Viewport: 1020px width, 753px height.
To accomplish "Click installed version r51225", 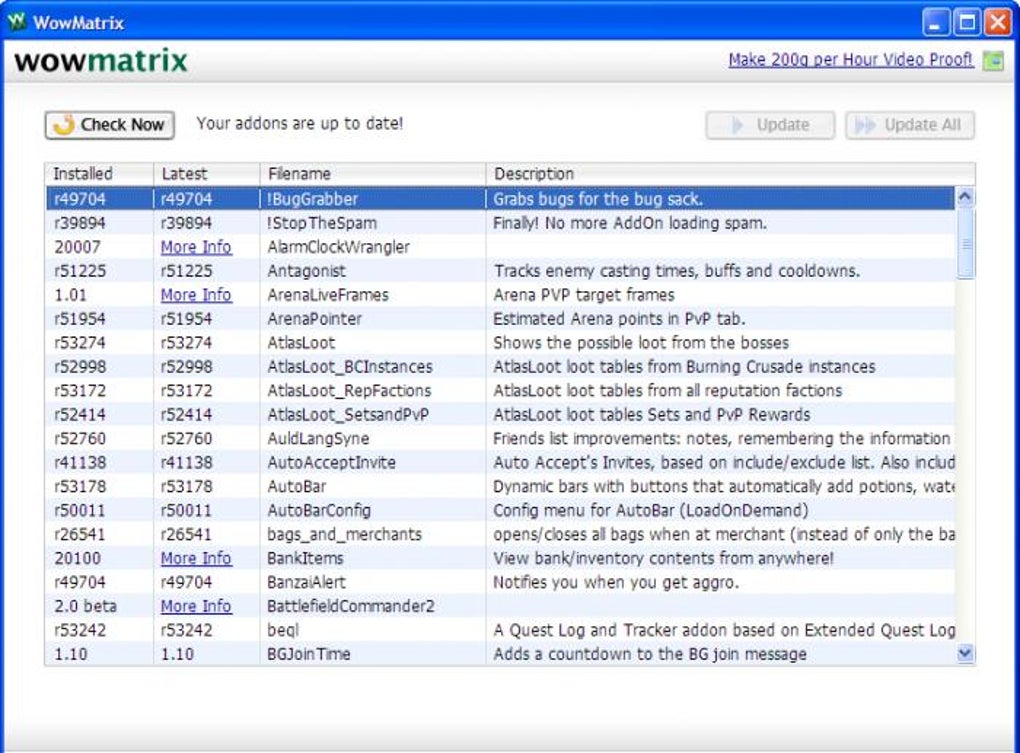I will (80, 271).
